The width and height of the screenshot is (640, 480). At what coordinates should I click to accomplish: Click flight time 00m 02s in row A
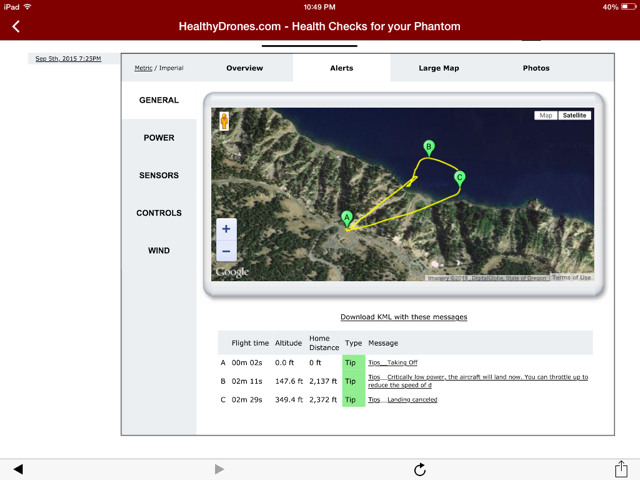point(247,362)
